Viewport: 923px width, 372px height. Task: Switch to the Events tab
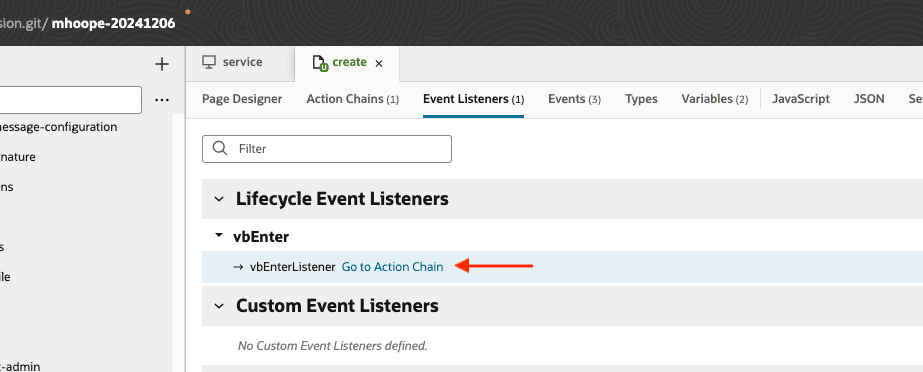tap(574, 99)
